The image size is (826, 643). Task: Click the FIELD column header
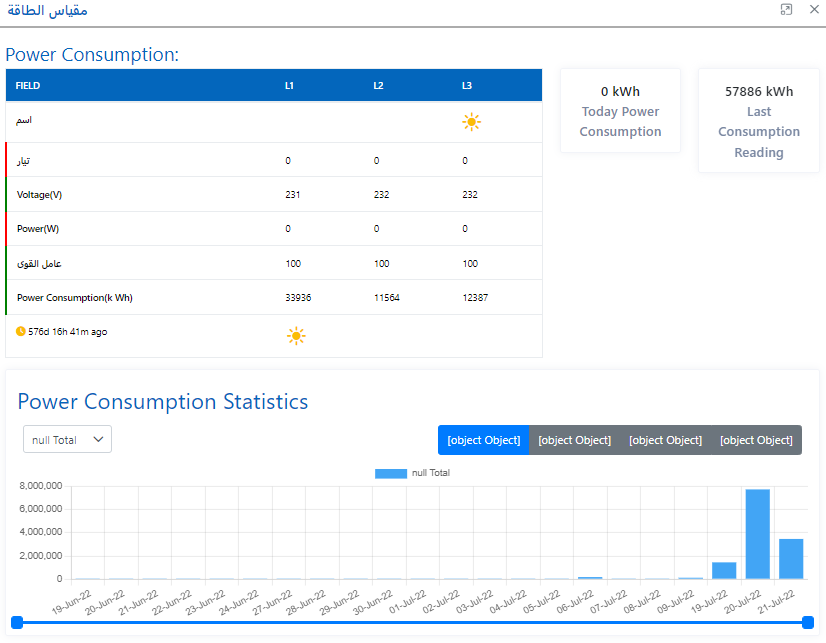[28, 86]
